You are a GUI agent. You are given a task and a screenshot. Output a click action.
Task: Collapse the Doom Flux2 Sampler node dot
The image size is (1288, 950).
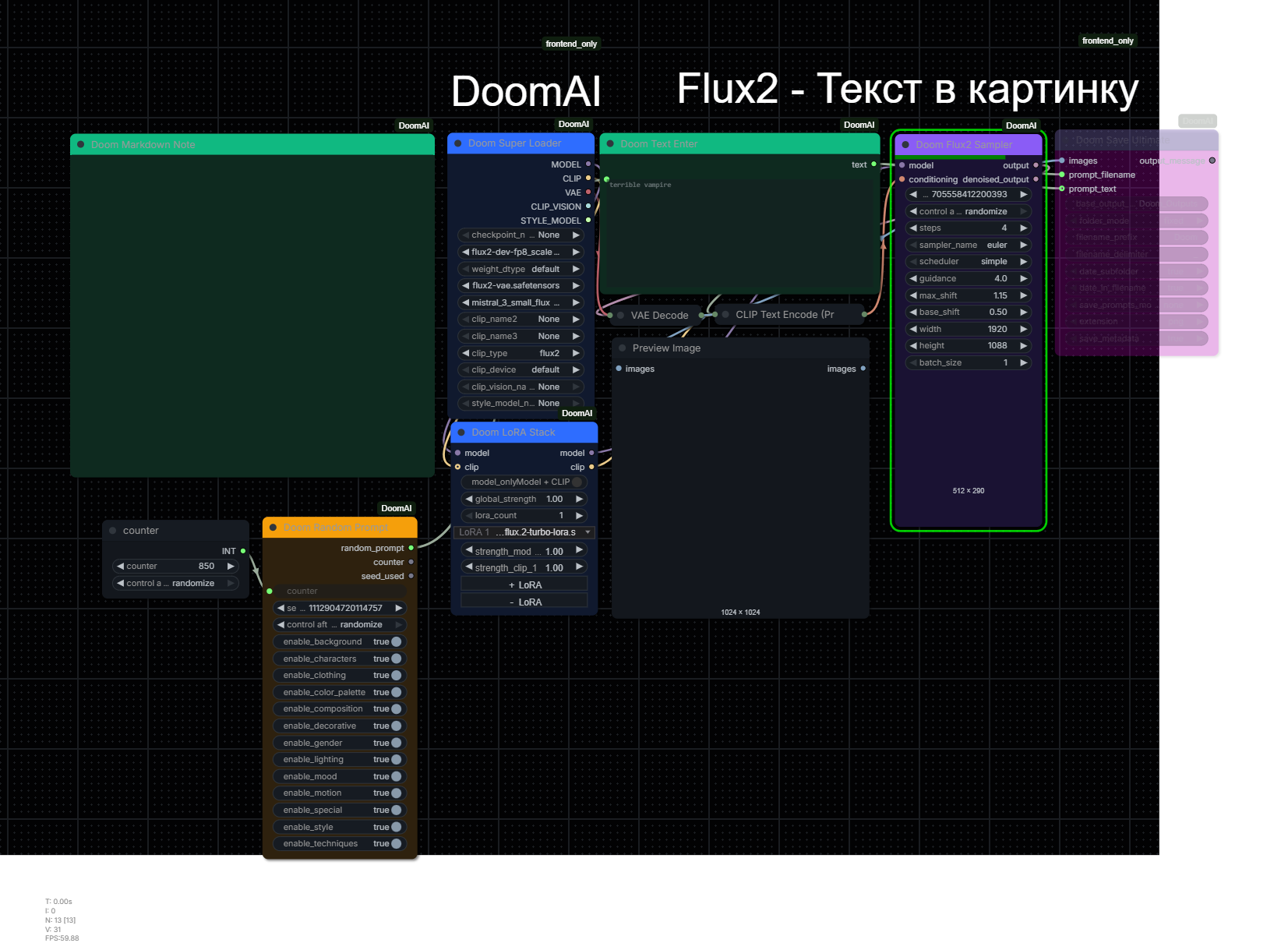coord(905,145)
